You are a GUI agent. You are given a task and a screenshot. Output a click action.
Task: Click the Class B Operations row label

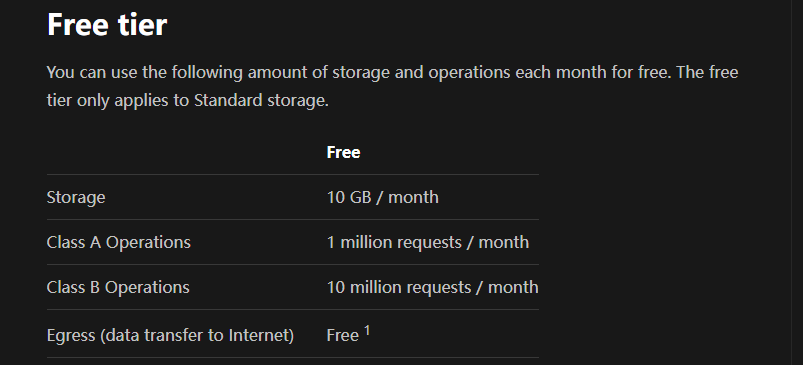118,287
